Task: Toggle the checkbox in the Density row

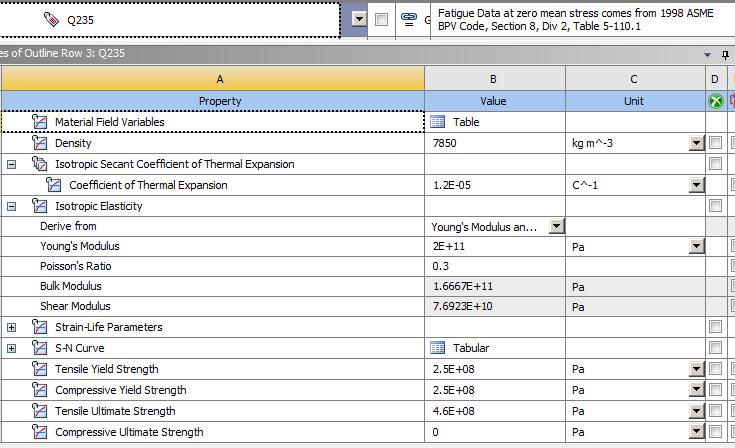Action: pos(715,143)
